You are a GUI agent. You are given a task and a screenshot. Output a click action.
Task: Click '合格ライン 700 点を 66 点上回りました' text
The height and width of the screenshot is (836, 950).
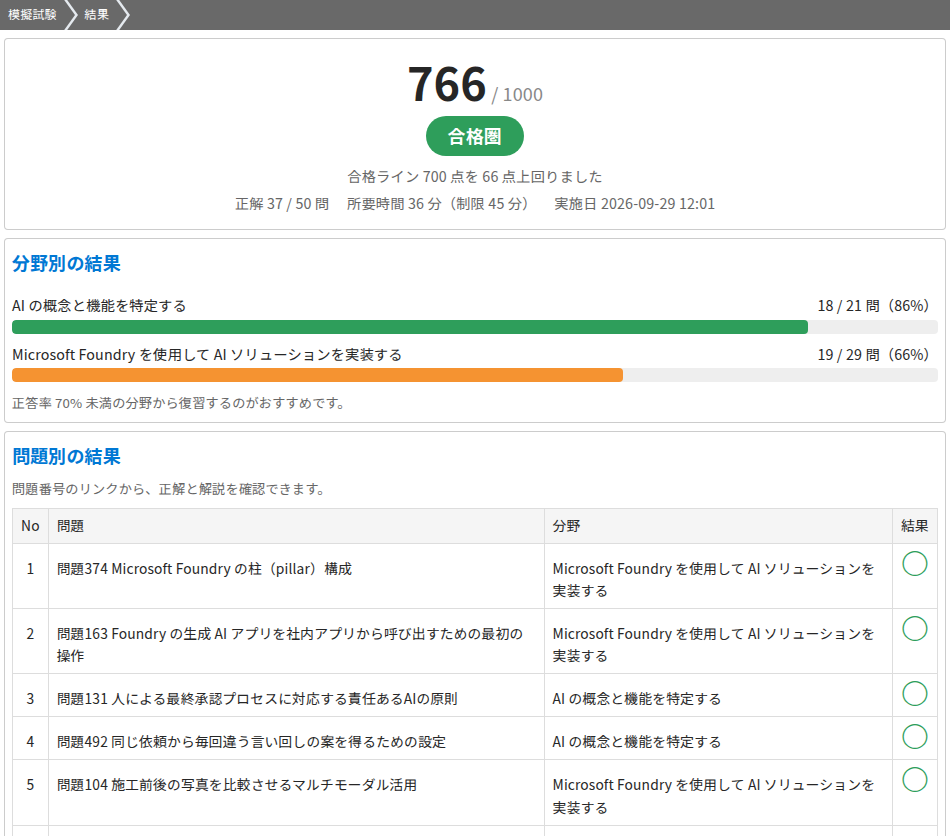coord(474,177)
